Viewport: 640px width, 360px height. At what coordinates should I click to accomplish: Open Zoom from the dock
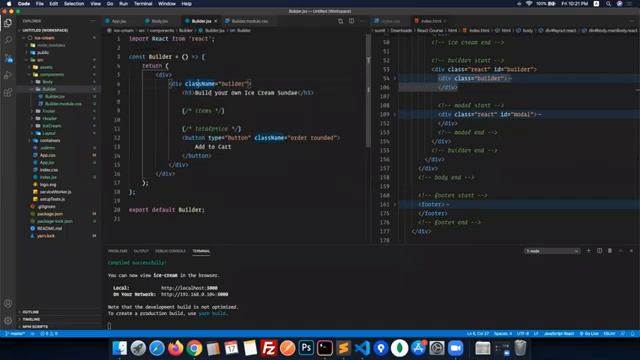(456, 348)
